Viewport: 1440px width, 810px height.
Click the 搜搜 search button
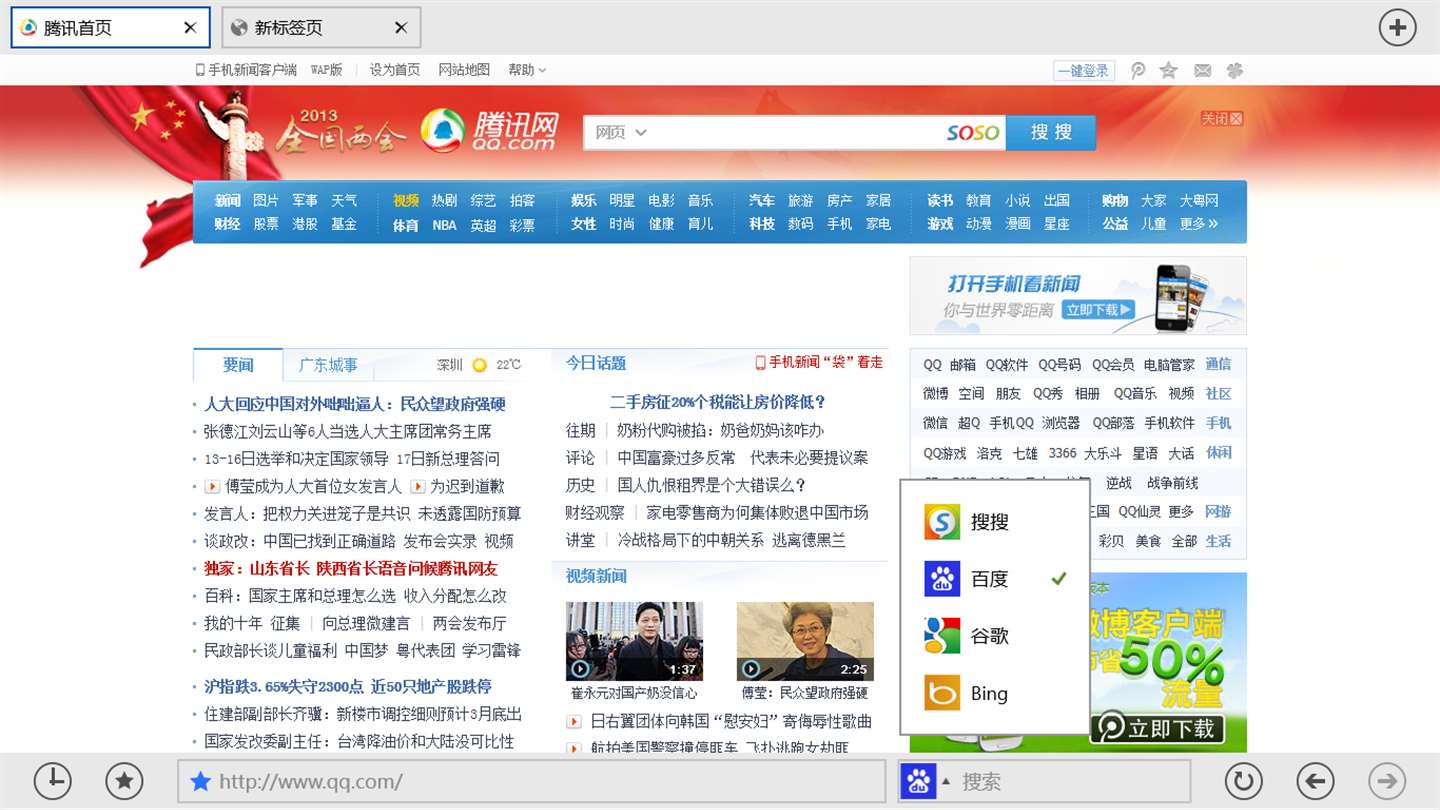[1051, 132]
